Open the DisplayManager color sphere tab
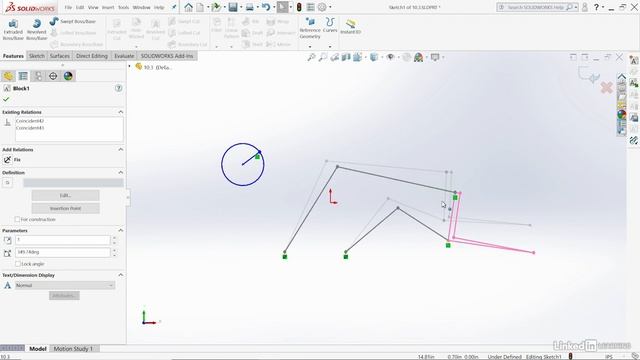The height and width of the screenshot is (360, 640). (68, 76)
